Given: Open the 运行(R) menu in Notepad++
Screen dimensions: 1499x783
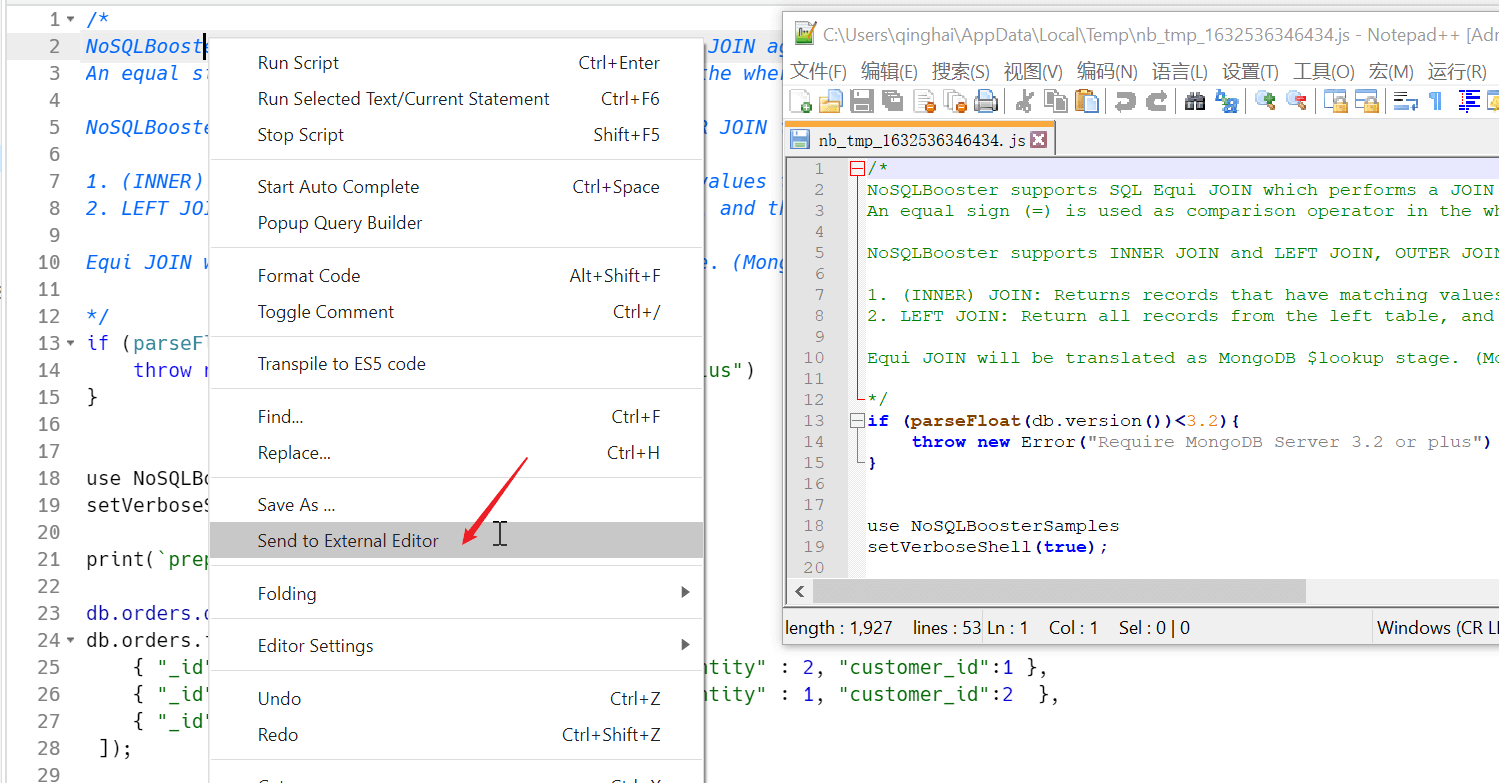Looking at the screenshot, I should click(1457, 71).
